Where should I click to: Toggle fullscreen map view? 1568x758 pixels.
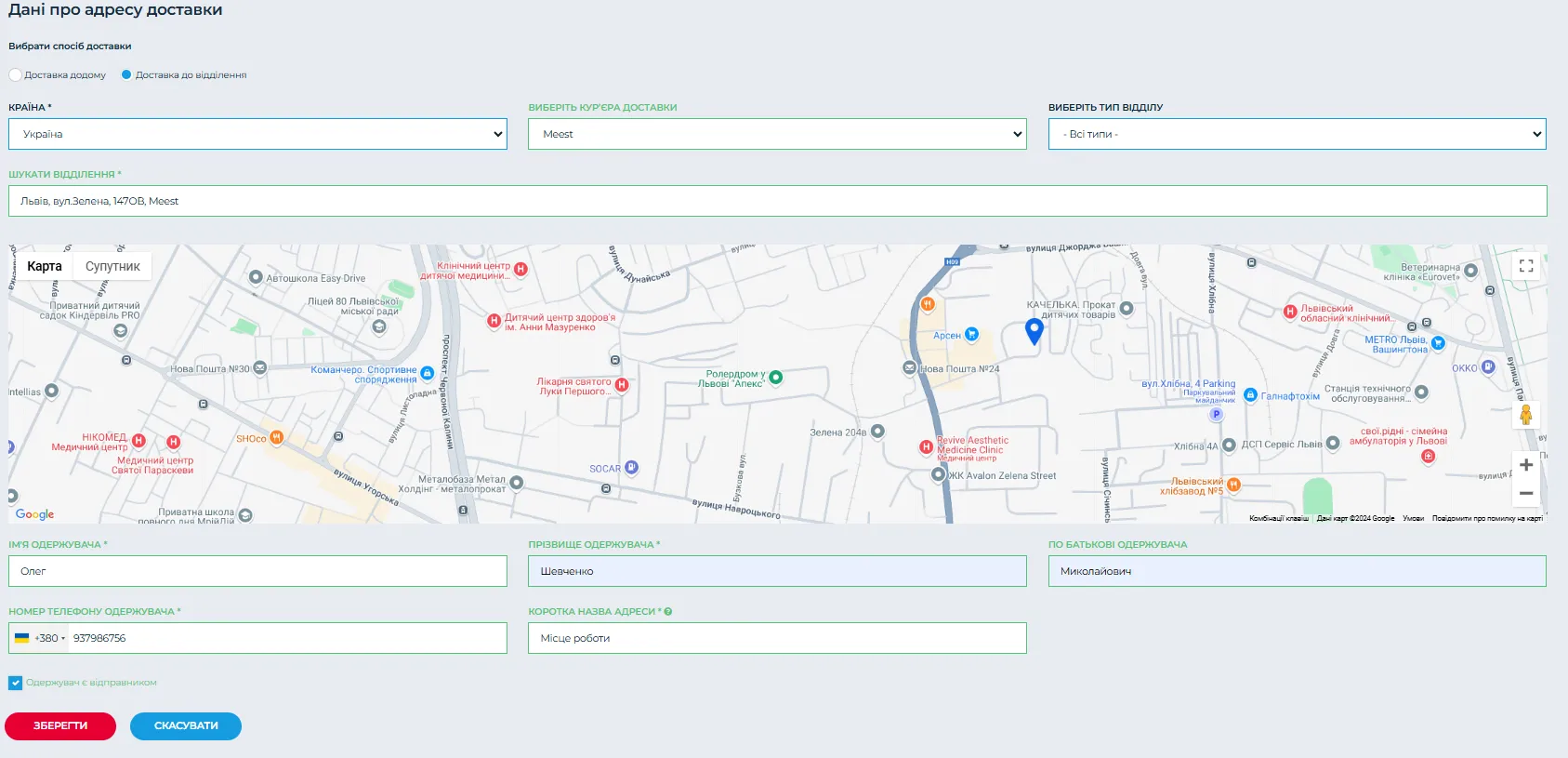point(1525,266)
